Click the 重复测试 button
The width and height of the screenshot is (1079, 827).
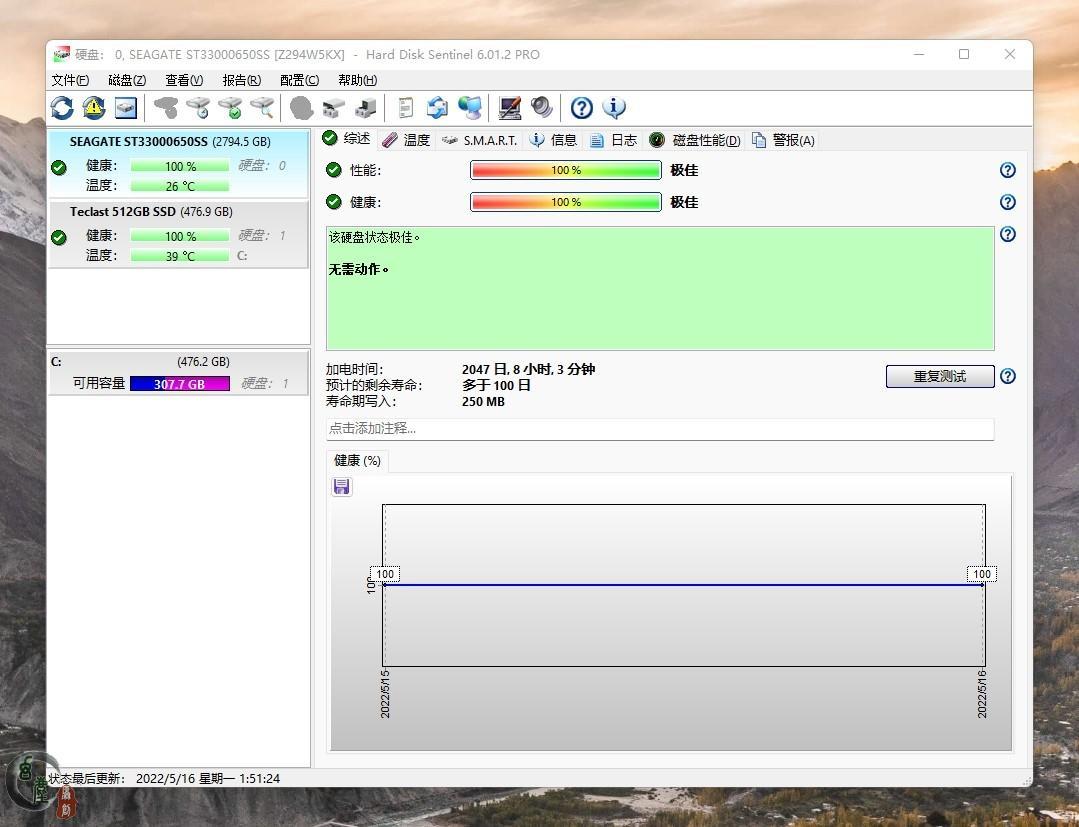939,376
